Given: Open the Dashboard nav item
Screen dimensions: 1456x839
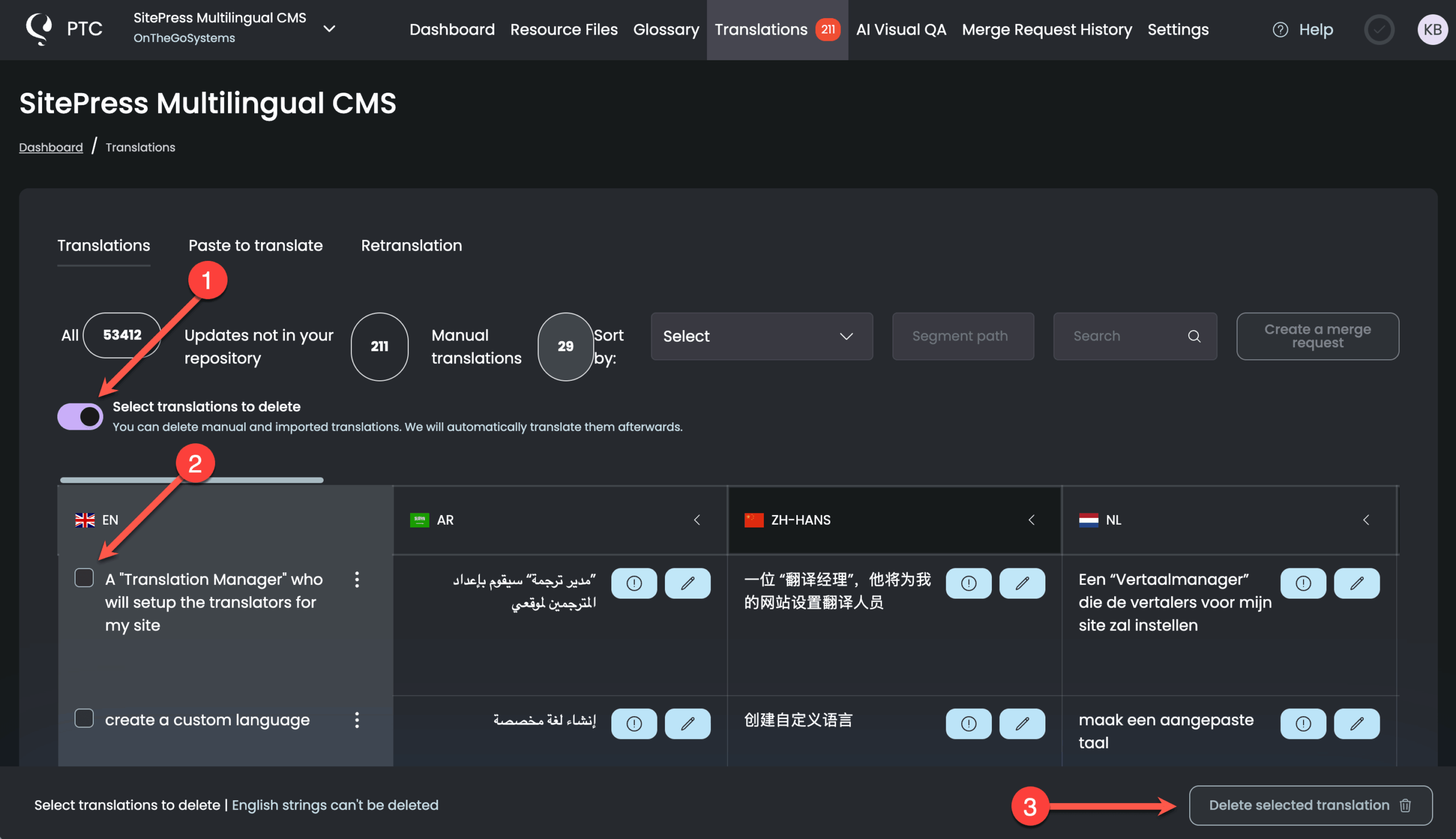Looking at the screenshot, I should [452, 30].
